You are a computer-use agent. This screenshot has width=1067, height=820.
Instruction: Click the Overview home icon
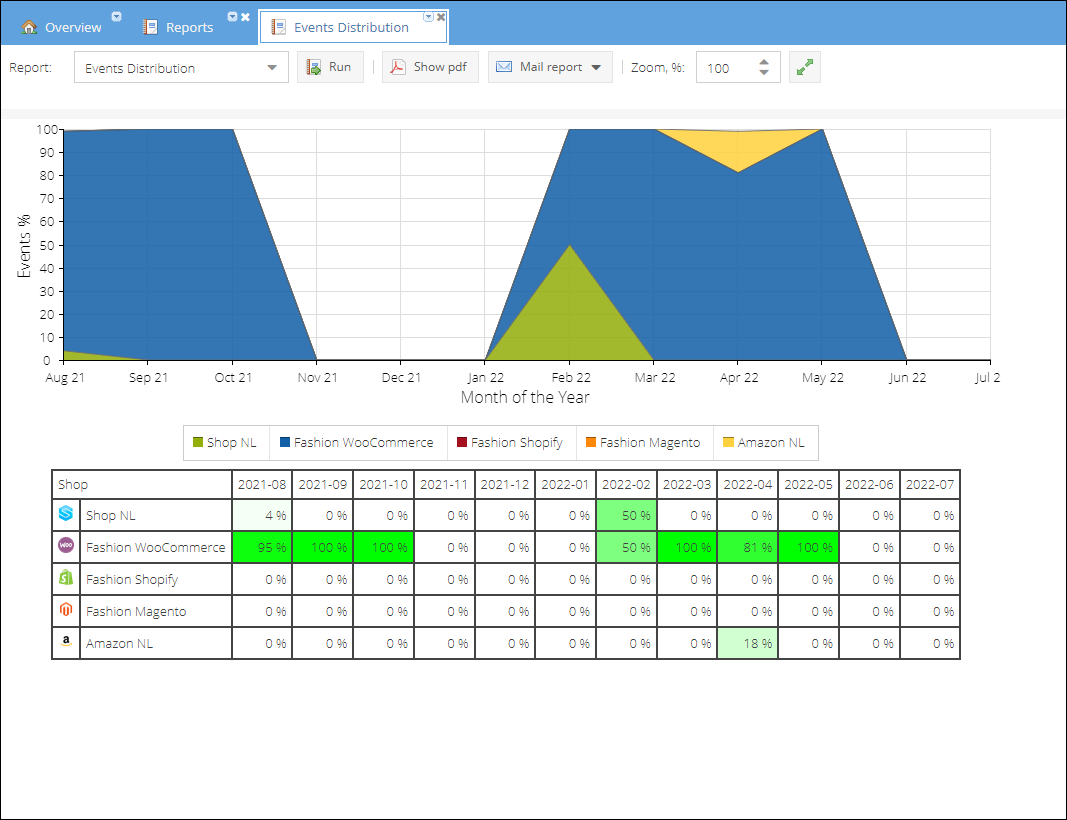(29, 27)
